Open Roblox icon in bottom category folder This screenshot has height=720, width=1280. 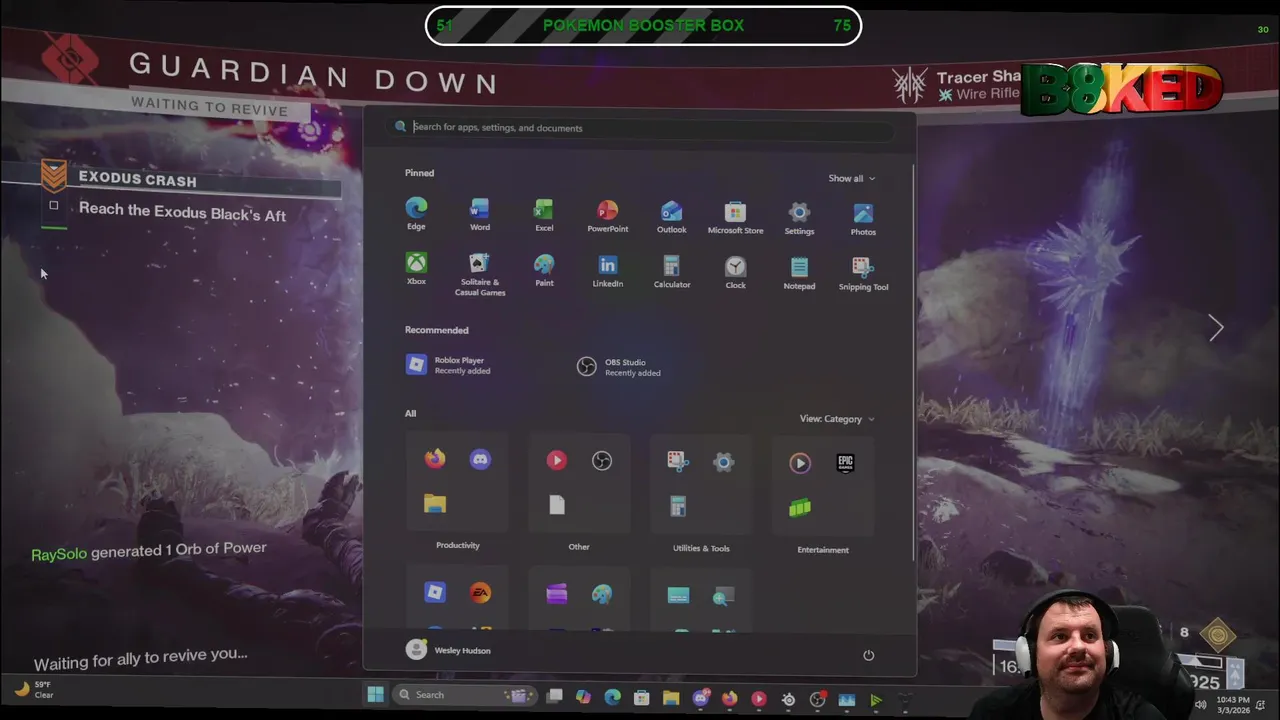(x=435, y=592)
